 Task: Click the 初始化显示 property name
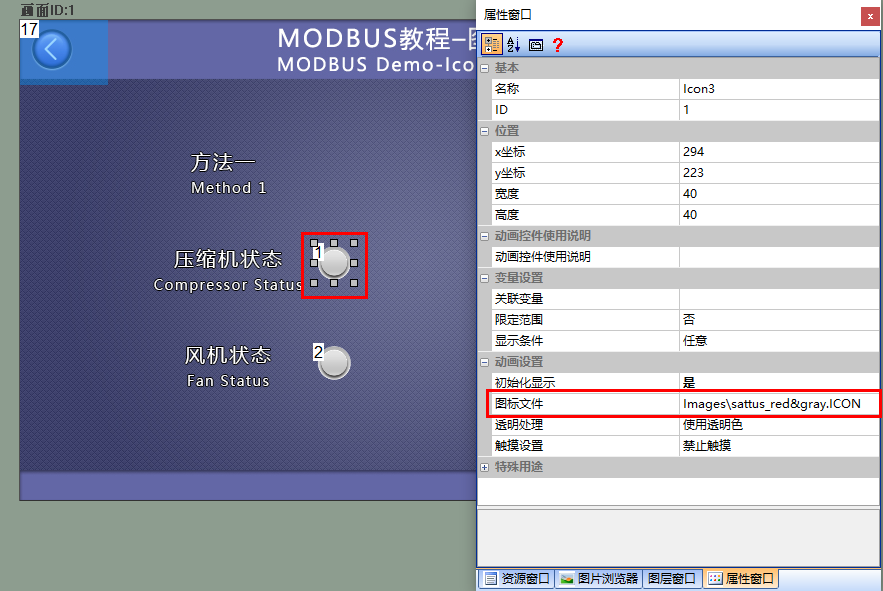pyautogui.click(x=525, y=383)
